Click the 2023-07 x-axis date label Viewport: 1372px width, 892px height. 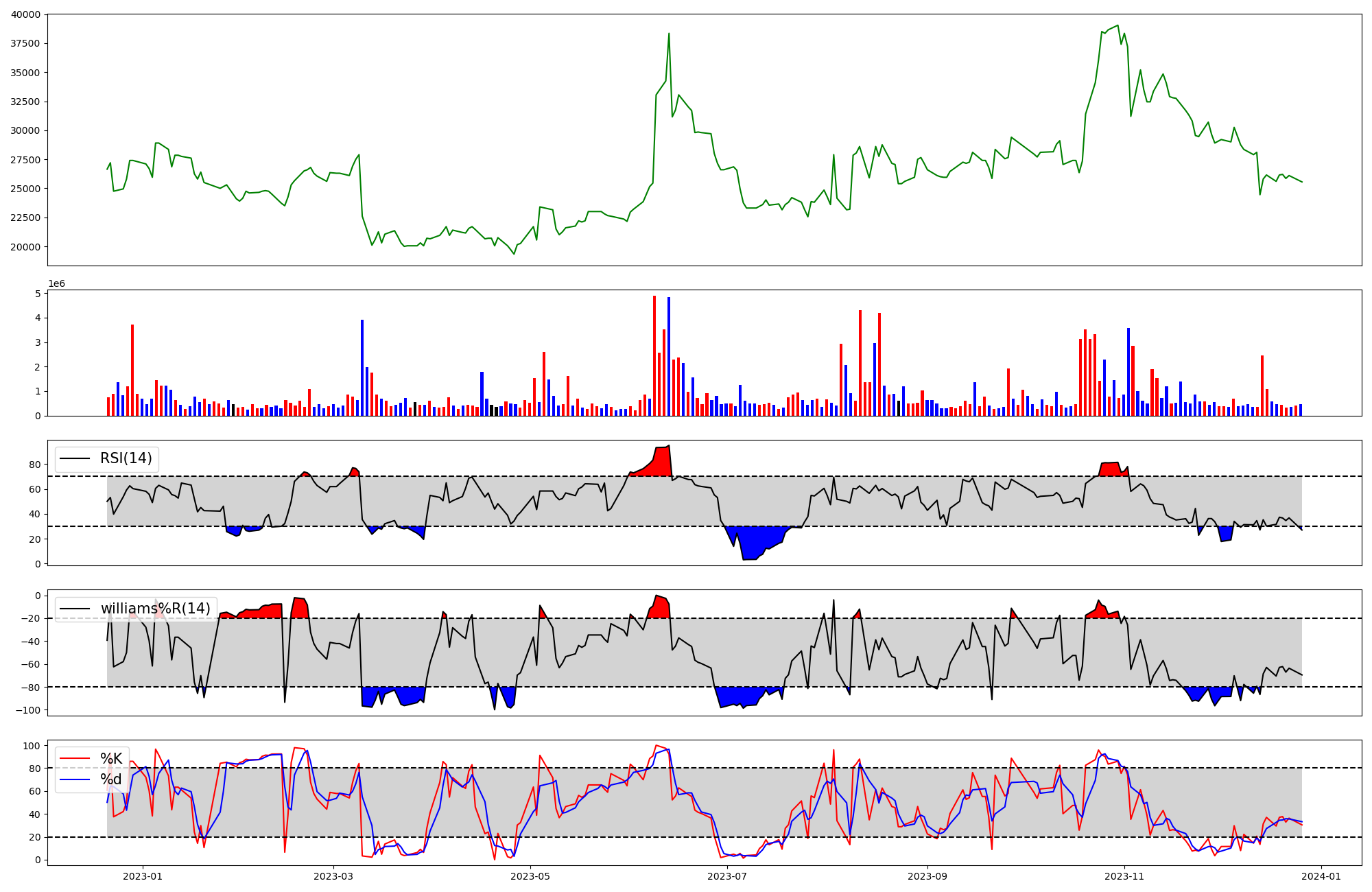726,876
